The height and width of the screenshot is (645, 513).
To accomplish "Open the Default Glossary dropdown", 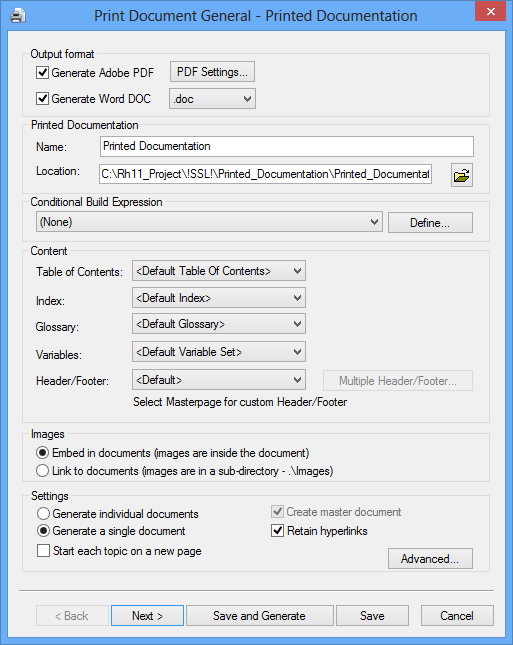I will pos(219,324).
